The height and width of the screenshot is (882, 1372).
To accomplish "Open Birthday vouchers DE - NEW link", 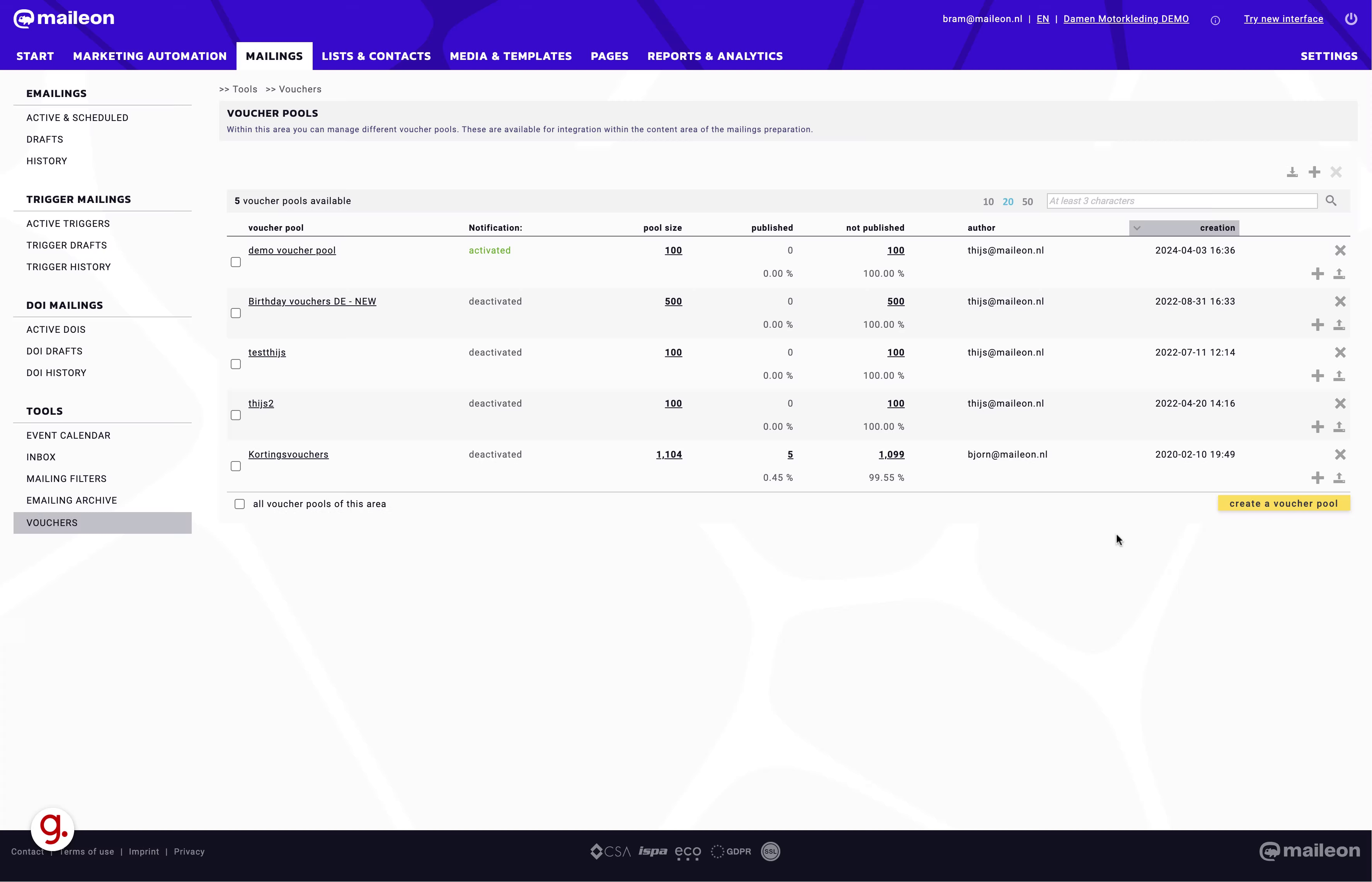I will 312,301.
